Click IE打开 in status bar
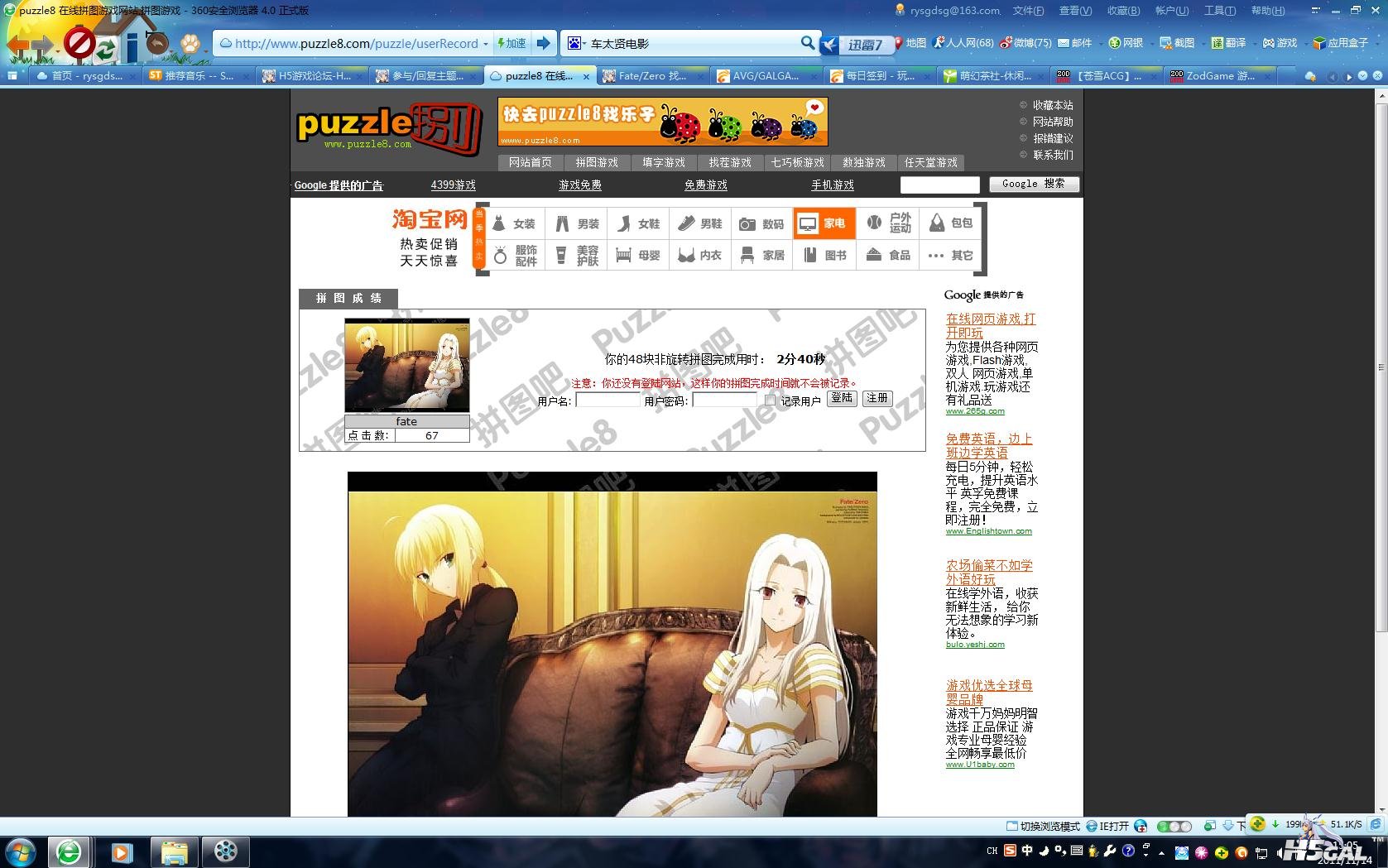This screenshot has width=1388, height=868. tap(1107, 826)
